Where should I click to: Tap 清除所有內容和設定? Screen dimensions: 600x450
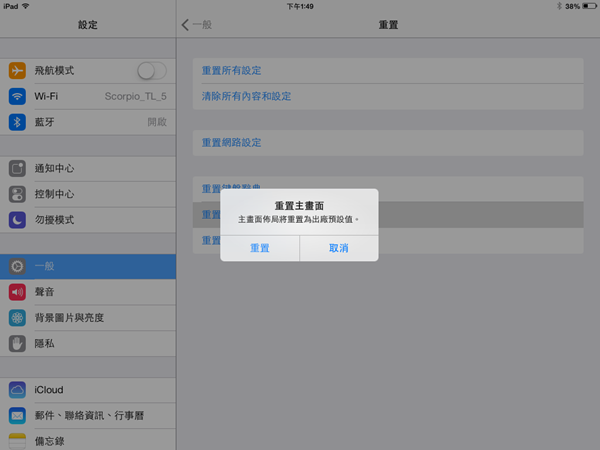[x=388, y=96]
